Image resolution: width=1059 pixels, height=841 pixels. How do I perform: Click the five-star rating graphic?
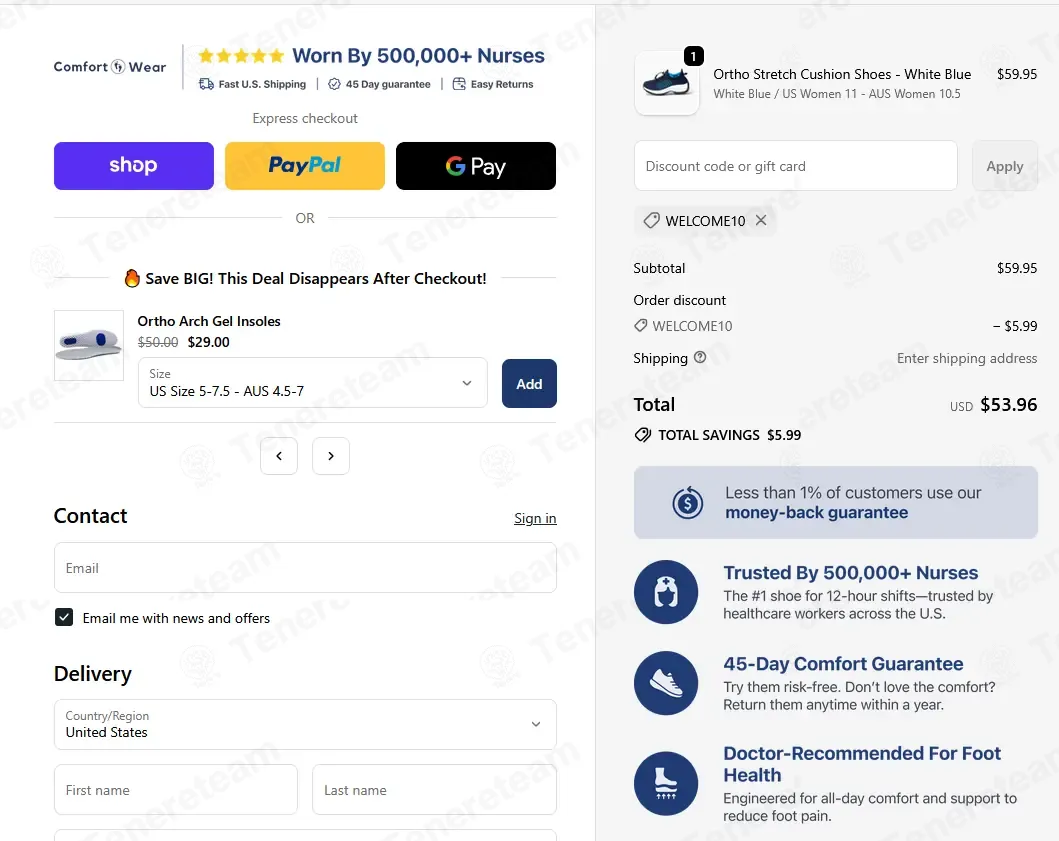tap(241, 56)
